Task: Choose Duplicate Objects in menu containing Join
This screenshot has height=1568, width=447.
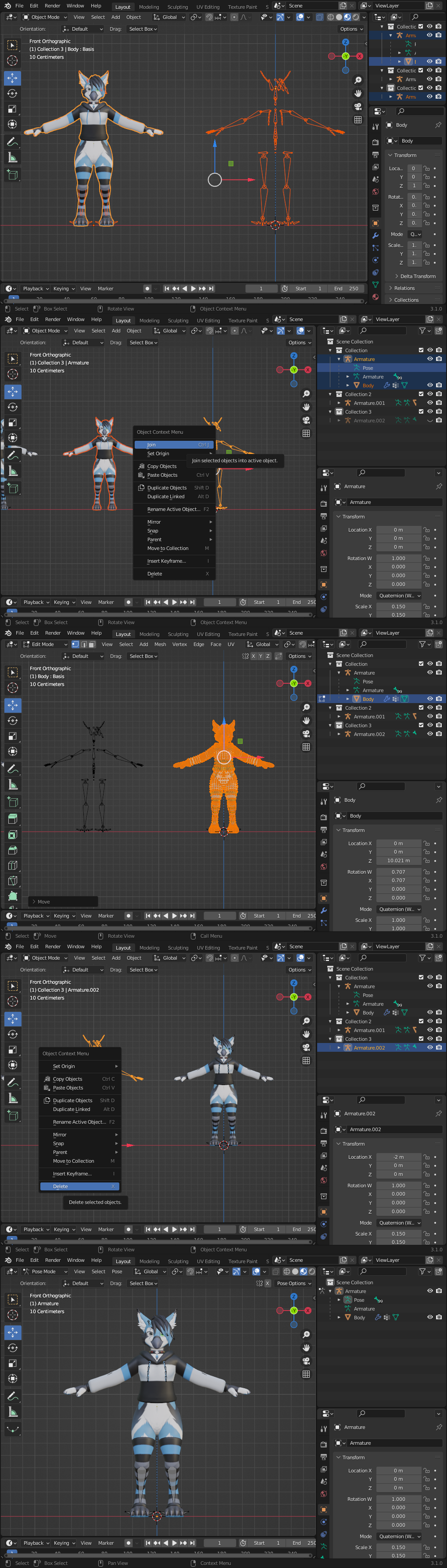Action: [174, 488]
